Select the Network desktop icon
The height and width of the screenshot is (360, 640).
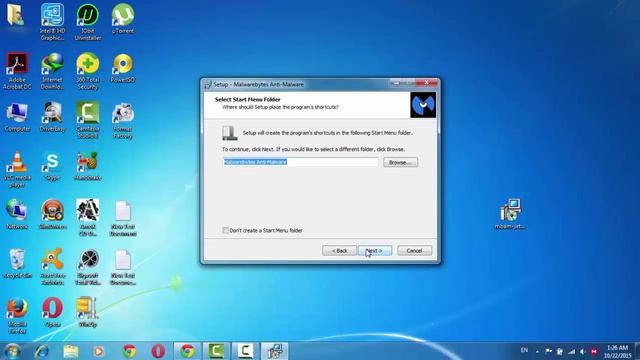point(17,215)
